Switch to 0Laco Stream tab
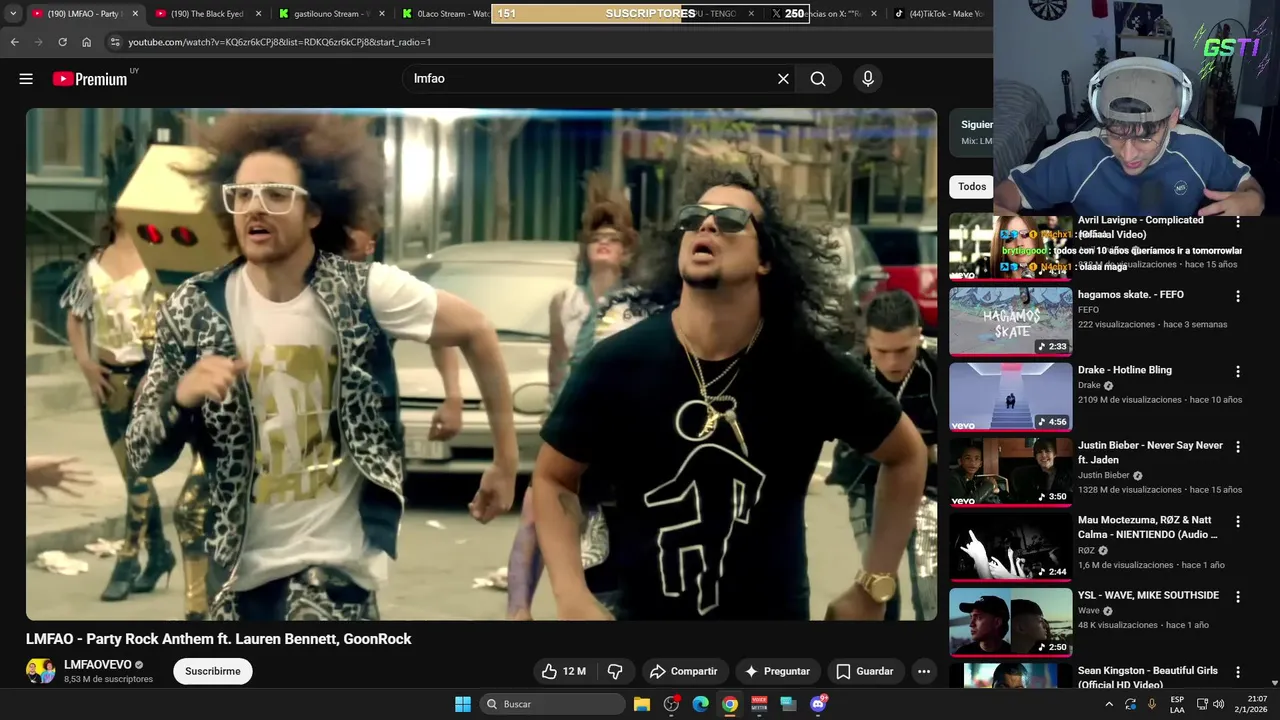Screen dimensions: 1280x720 pos(444,14)
